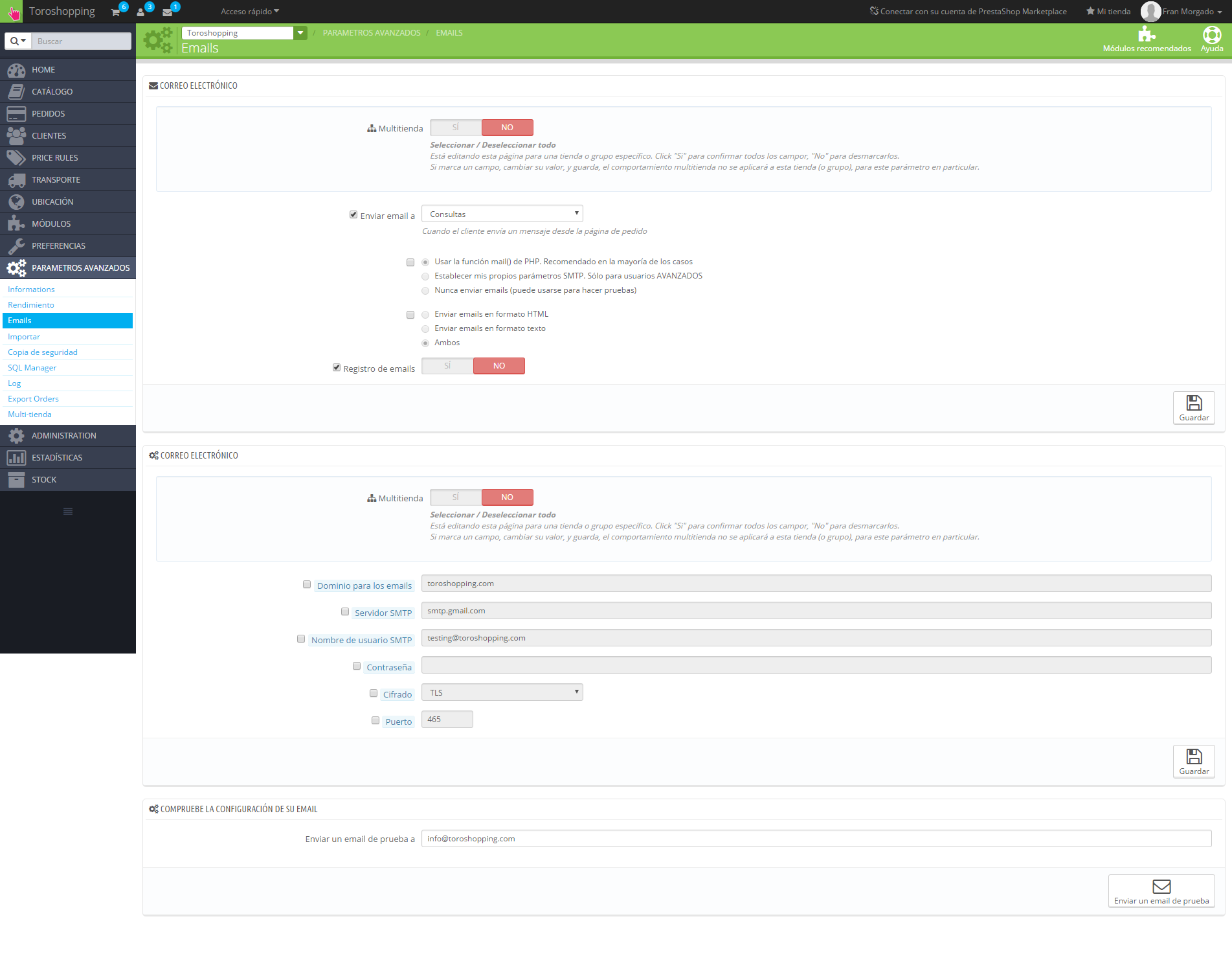Open the SQL Manager submenu item
Viewport: 1232px width, 967px height.
(32, 368)
